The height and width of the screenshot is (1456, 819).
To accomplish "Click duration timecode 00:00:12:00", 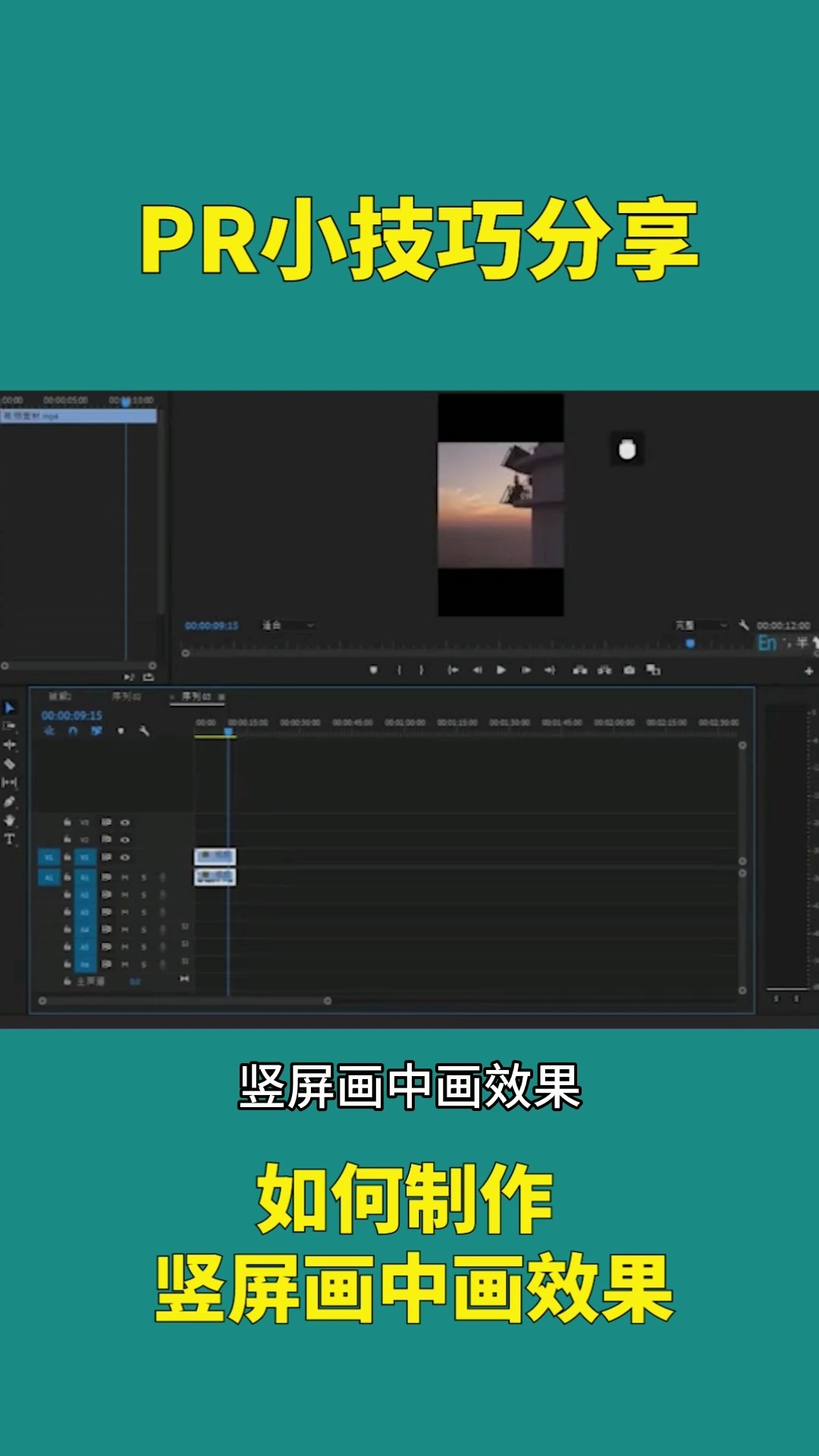I will point(783,626).
